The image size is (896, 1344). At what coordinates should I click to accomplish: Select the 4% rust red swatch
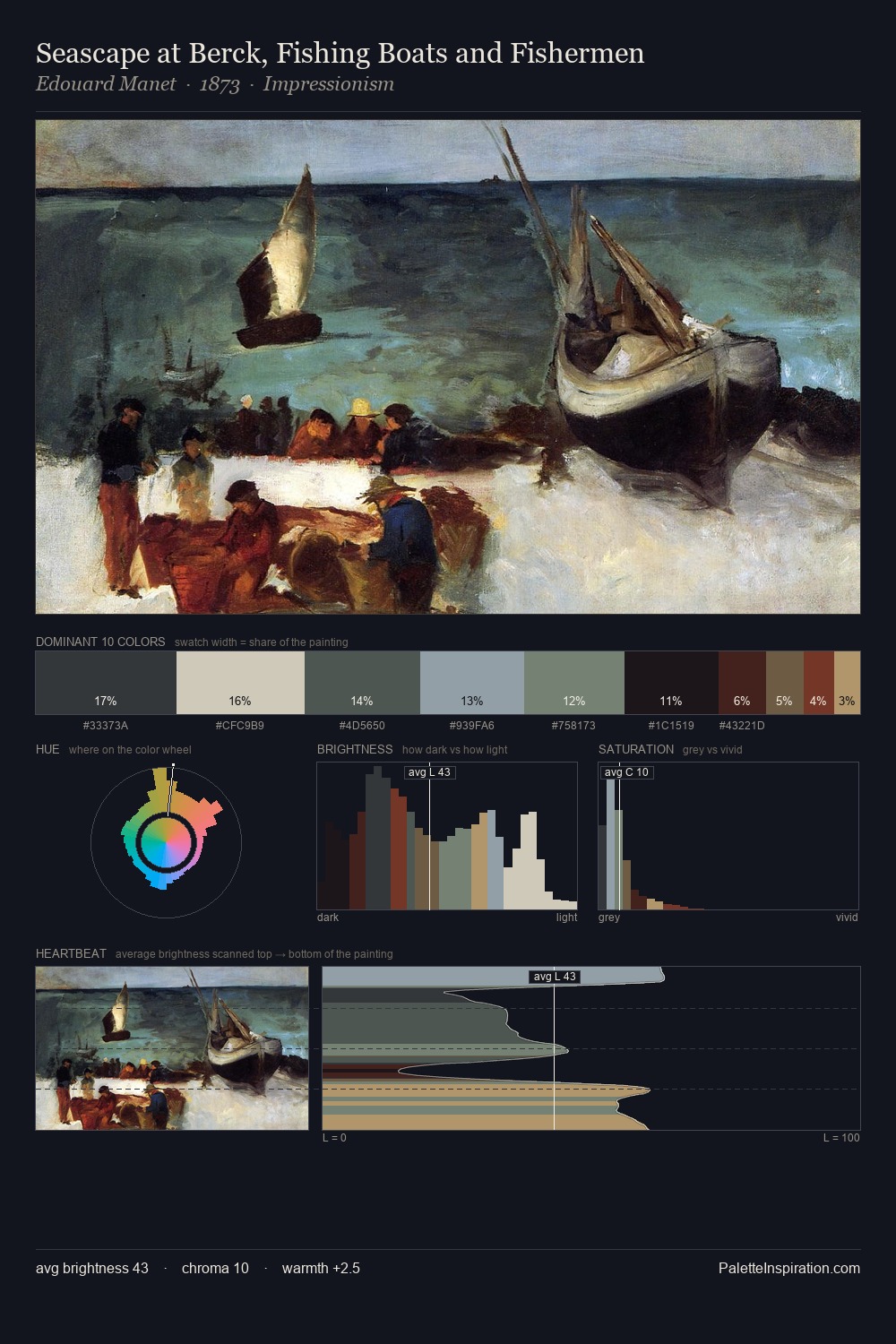tap(819, 683)
